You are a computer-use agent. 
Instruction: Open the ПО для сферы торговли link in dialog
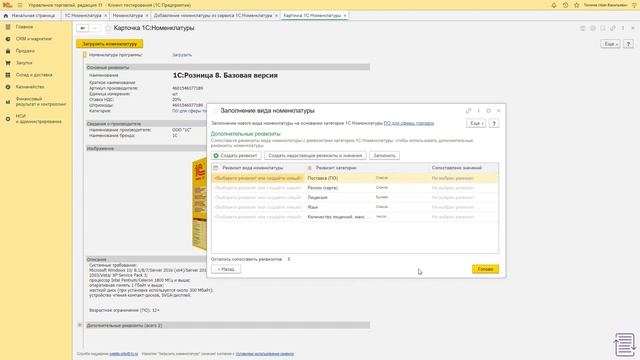pos(409,123)
